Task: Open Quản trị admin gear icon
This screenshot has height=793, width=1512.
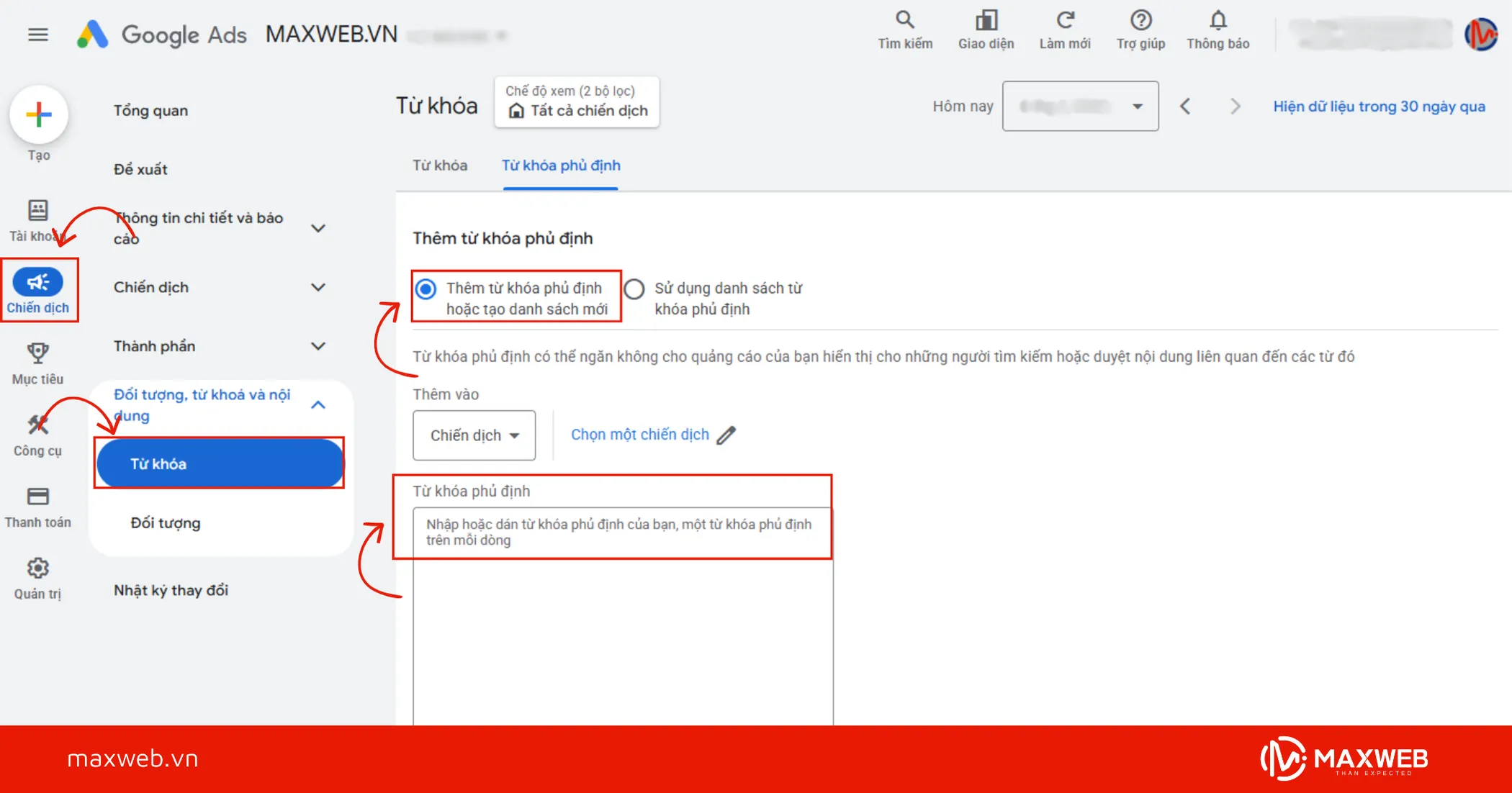Action: (x=37, y=568)
